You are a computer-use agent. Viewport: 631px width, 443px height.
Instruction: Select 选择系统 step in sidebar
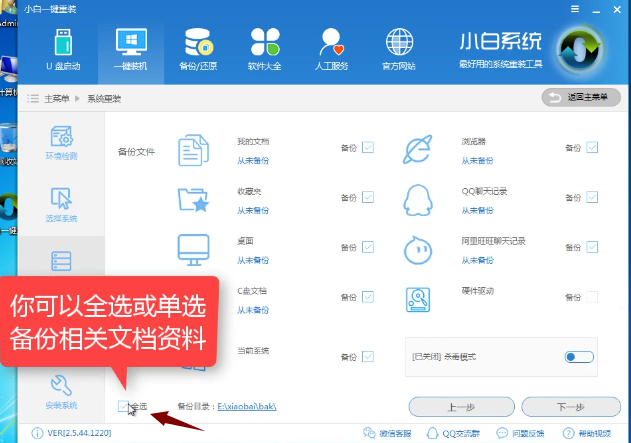click(62, 204)
